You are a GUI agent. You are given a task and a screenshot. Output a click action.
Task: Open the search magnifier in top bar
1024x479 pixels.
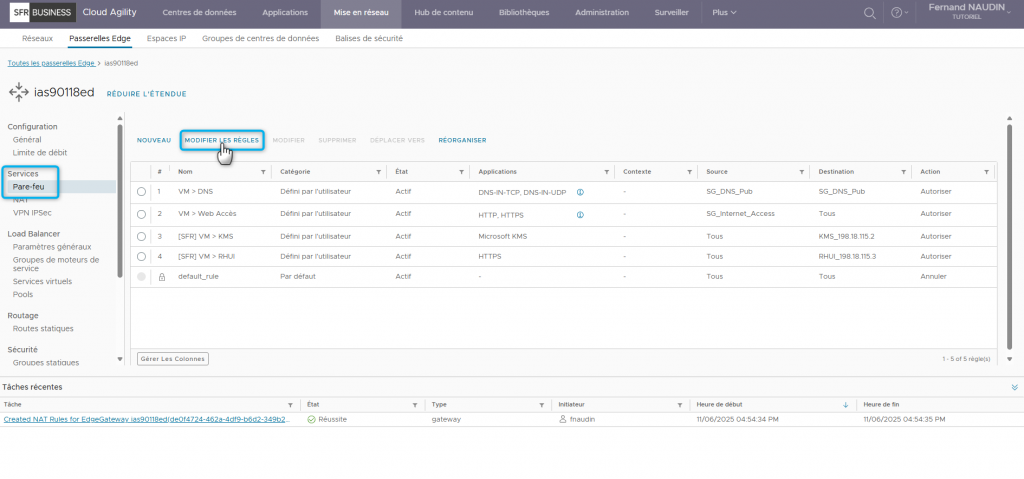[x=870, y=13]
